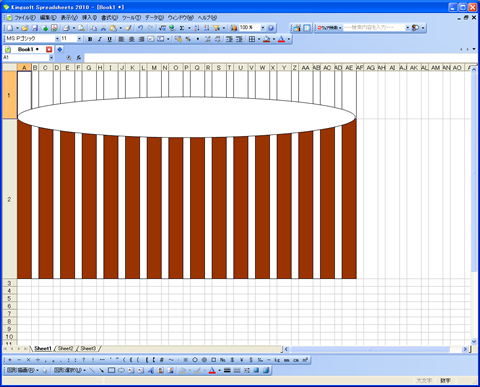The height and width of the screenshot is (387, 480).
Task: Click the Save icon in toolbar
Action: (x=35, y=28)
